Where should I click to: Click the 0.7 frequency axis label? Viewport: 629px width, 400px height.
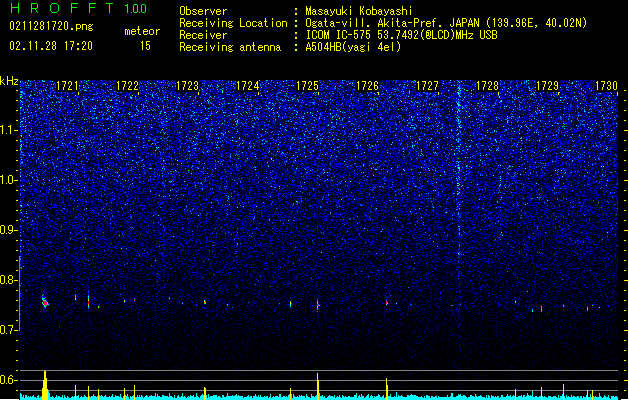click(x=8, y=330)
